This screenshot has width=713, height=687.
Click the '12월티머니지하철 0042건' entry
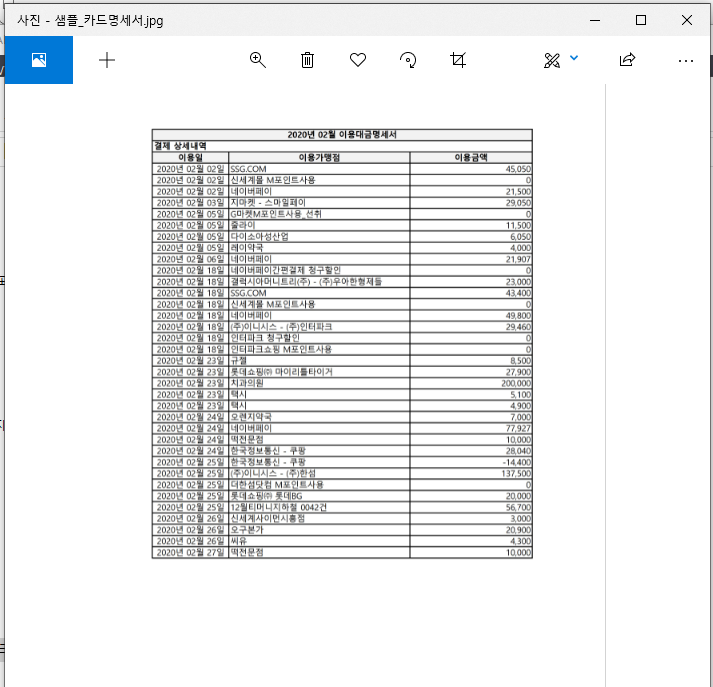[278, 507]
